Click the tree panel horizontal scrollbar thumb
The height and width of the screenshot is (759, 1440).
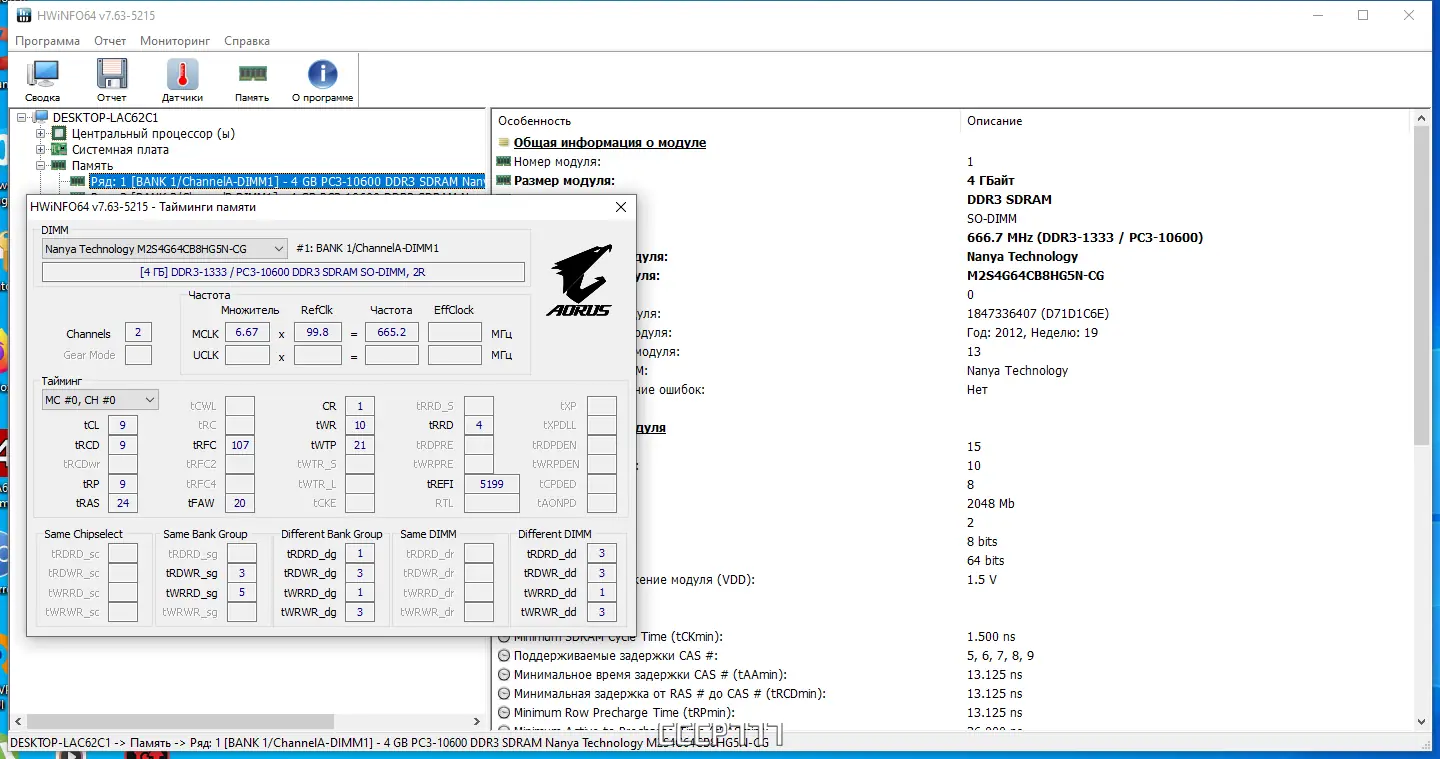[x=180, y=721]
